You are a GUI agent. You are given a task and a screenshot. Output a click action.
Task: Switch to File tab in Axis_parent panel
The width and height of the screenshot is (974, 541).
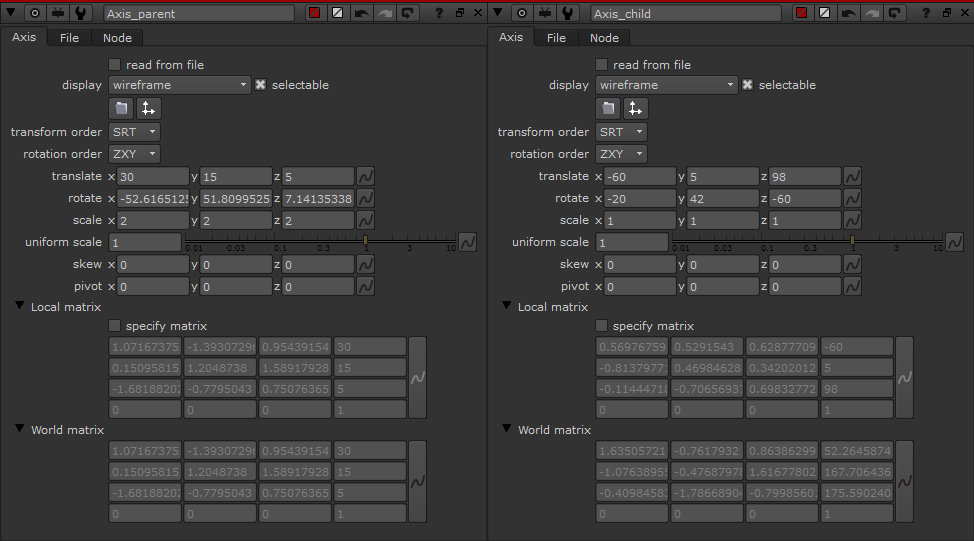click(x=69, y=38)
